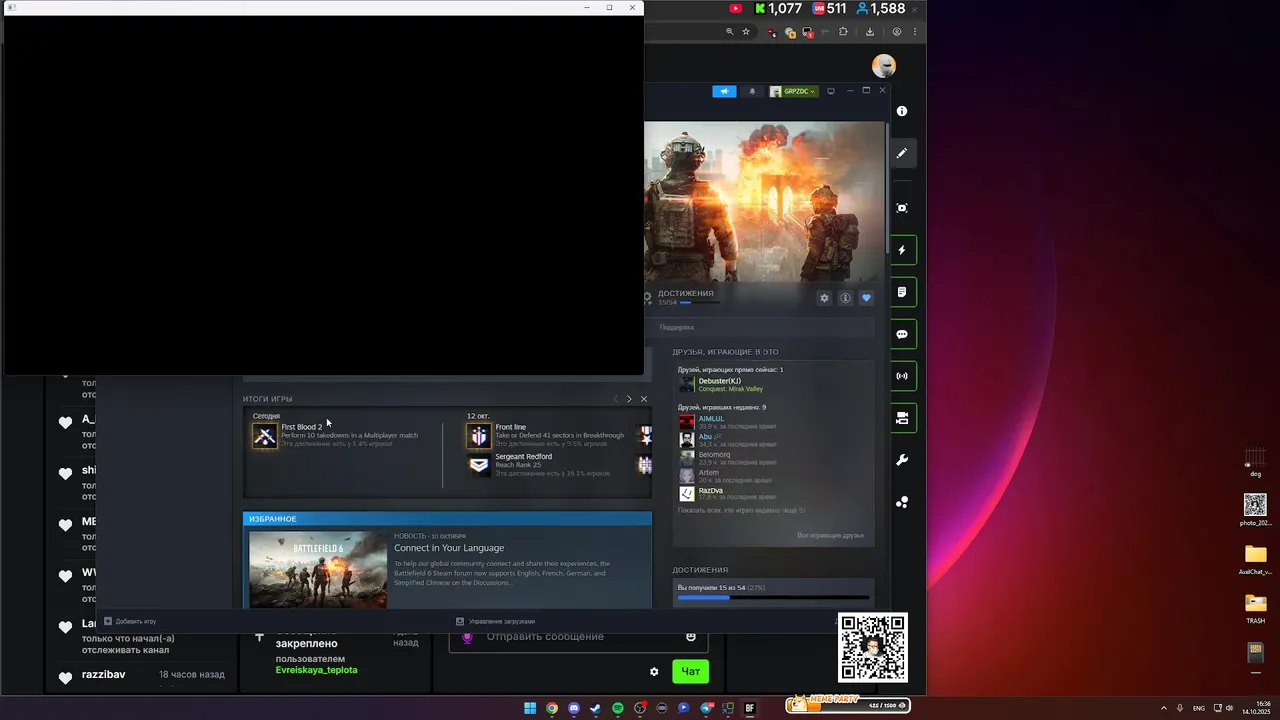1280x720 pixels.
Task: Click Evreiskaya_teplota username in pinned message
Action: (x=316, y=670)
